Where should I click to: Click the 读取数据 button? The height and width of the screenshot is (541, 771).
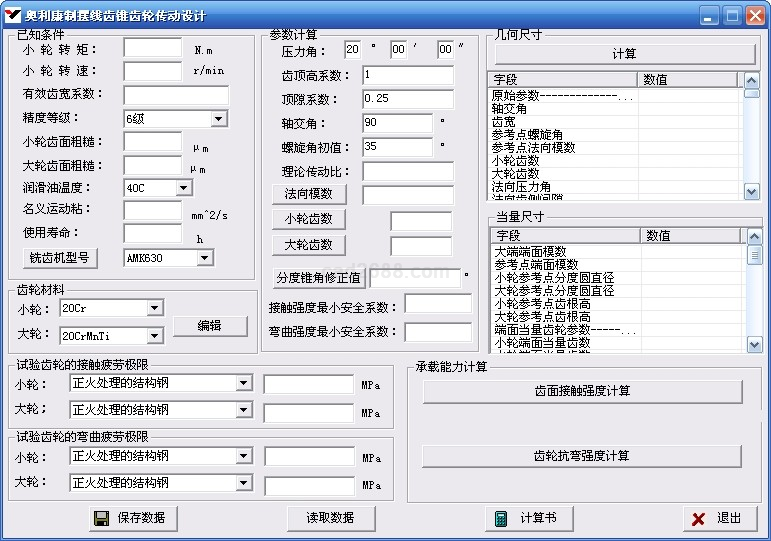point(330,518)
